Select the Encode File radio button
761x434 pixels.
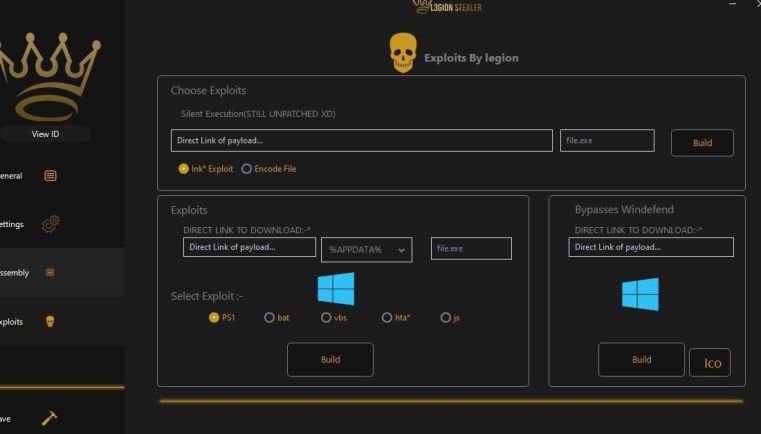coord(246,169)
